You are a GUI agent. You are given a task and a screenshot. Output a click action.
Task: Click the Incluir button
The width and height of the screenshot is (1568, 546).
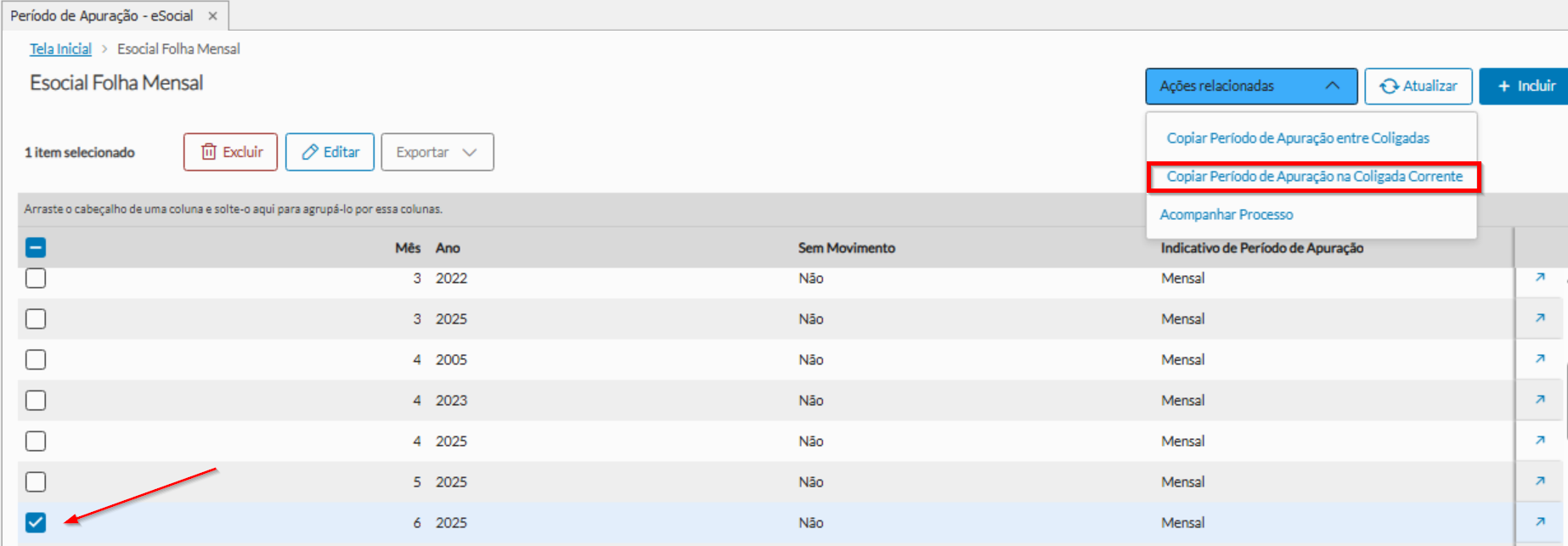coord(1526,86)
